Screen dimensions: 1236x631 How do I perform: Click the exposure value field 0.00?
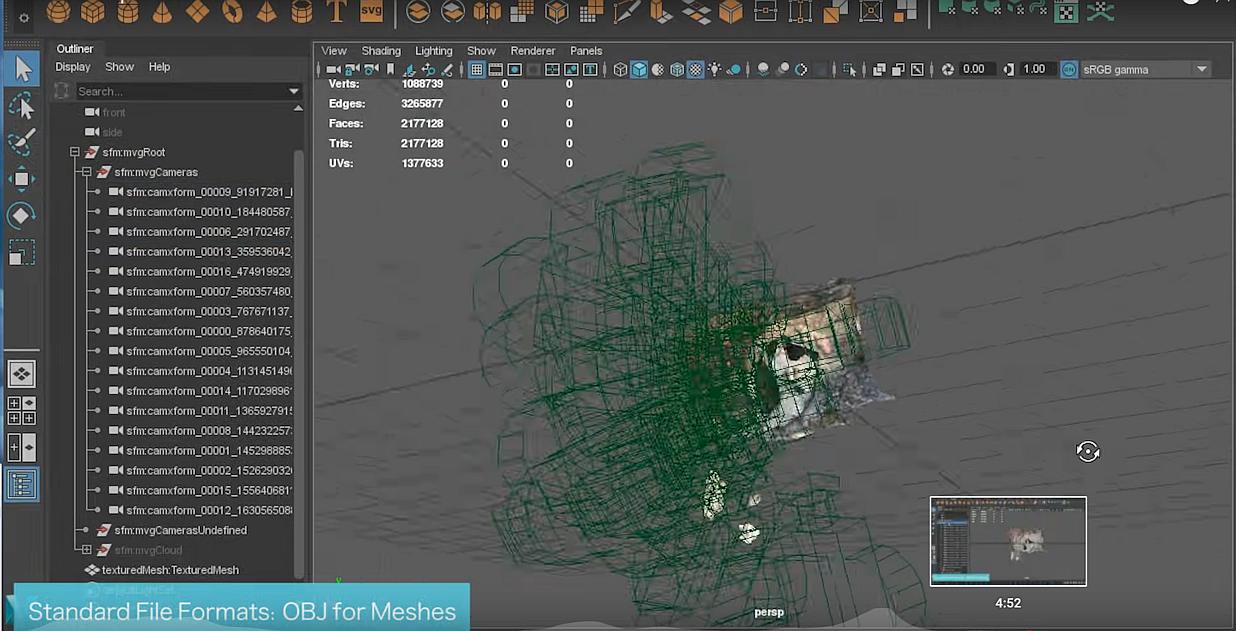pos(975,69)
